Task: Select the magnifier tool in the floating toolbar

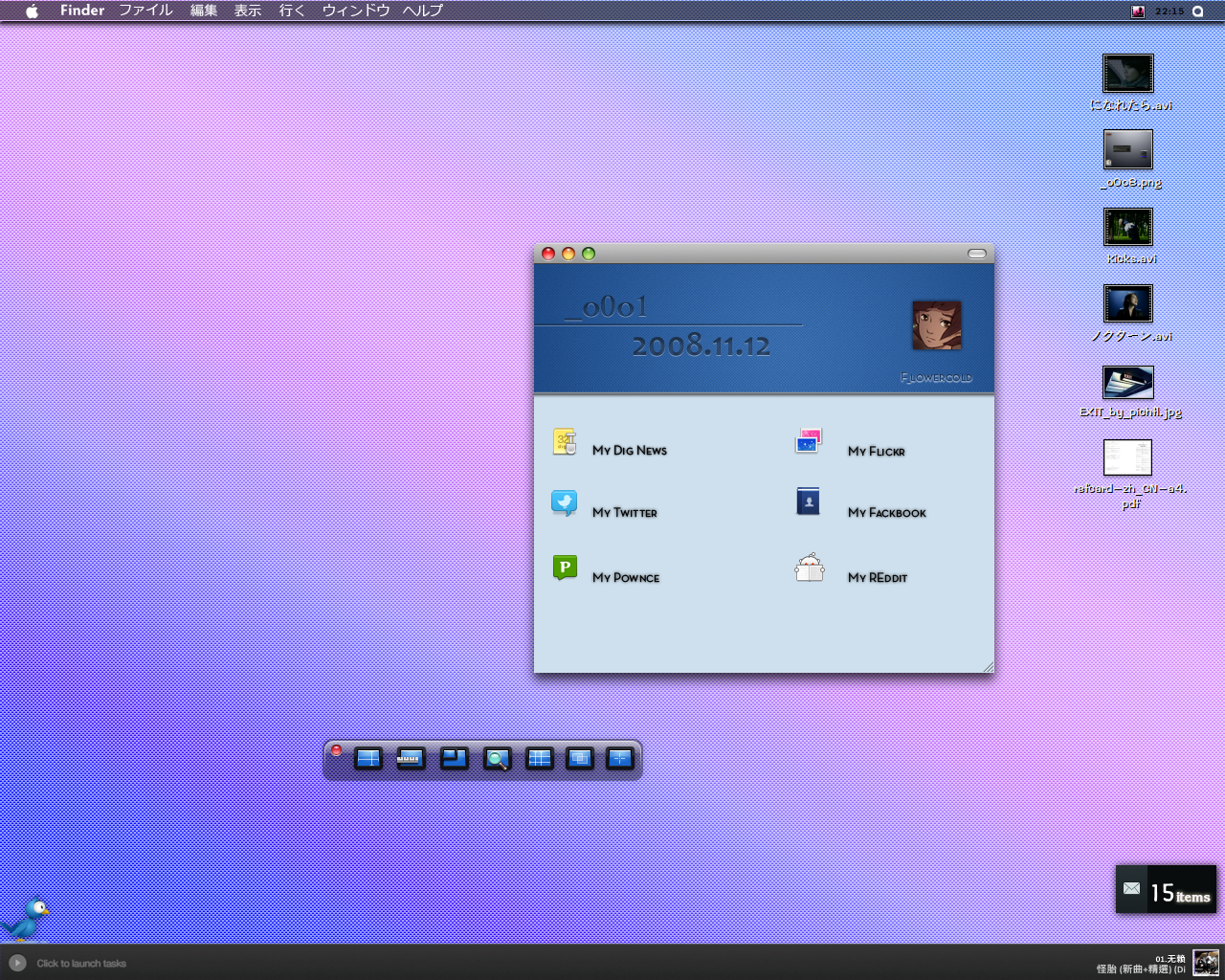Action: point(497,759)
